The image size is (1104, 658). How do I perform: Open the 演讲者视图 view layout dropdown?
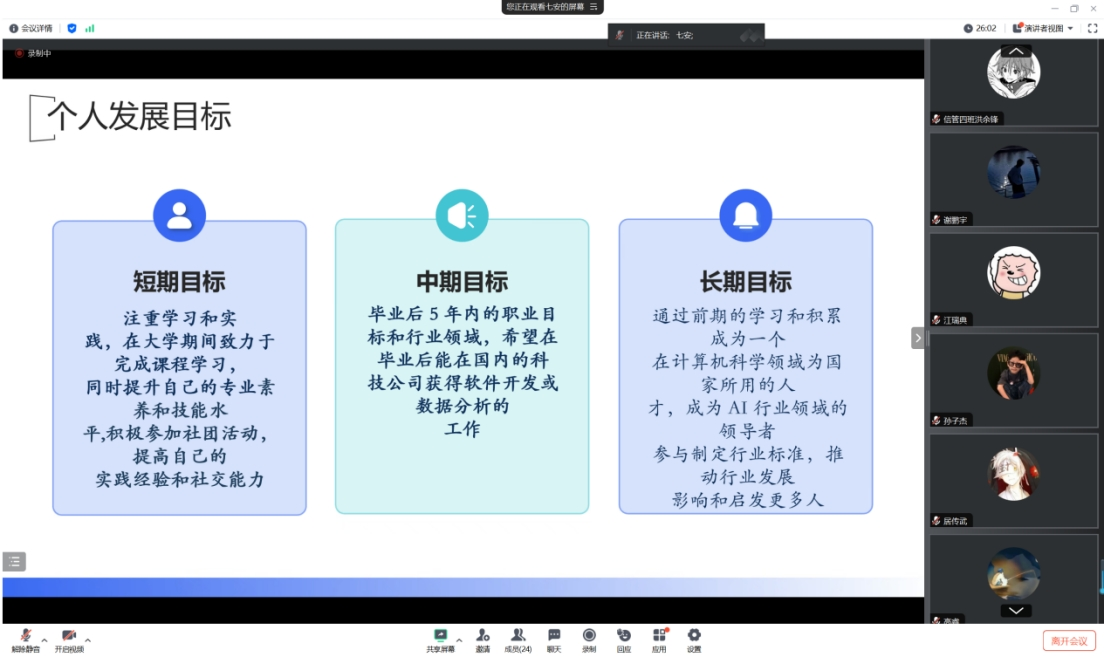coord(1043,28)
